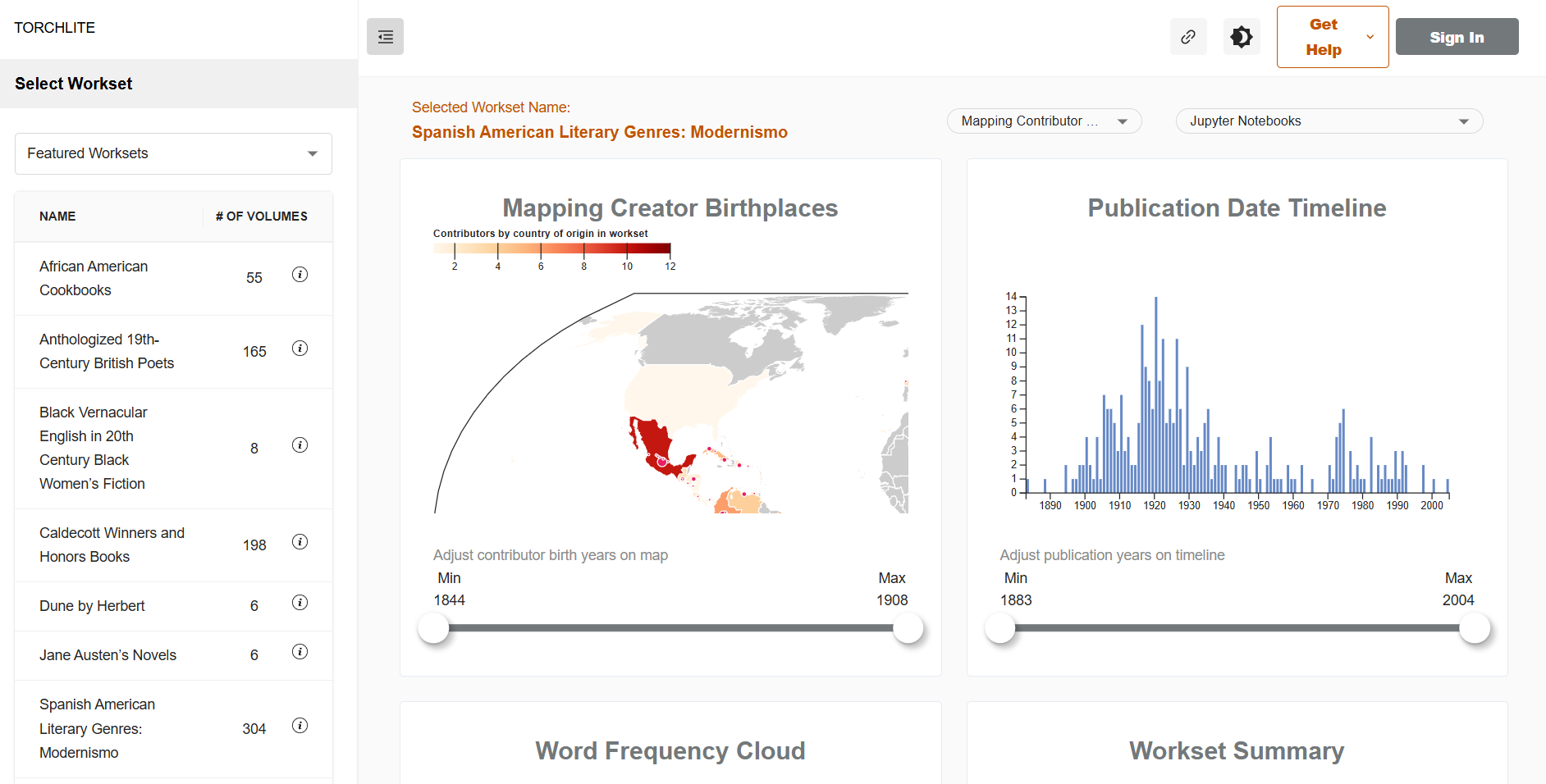Sort by # OF VOLUMES column header
This screenshot has width=1546, height=784.
(262, 217)
